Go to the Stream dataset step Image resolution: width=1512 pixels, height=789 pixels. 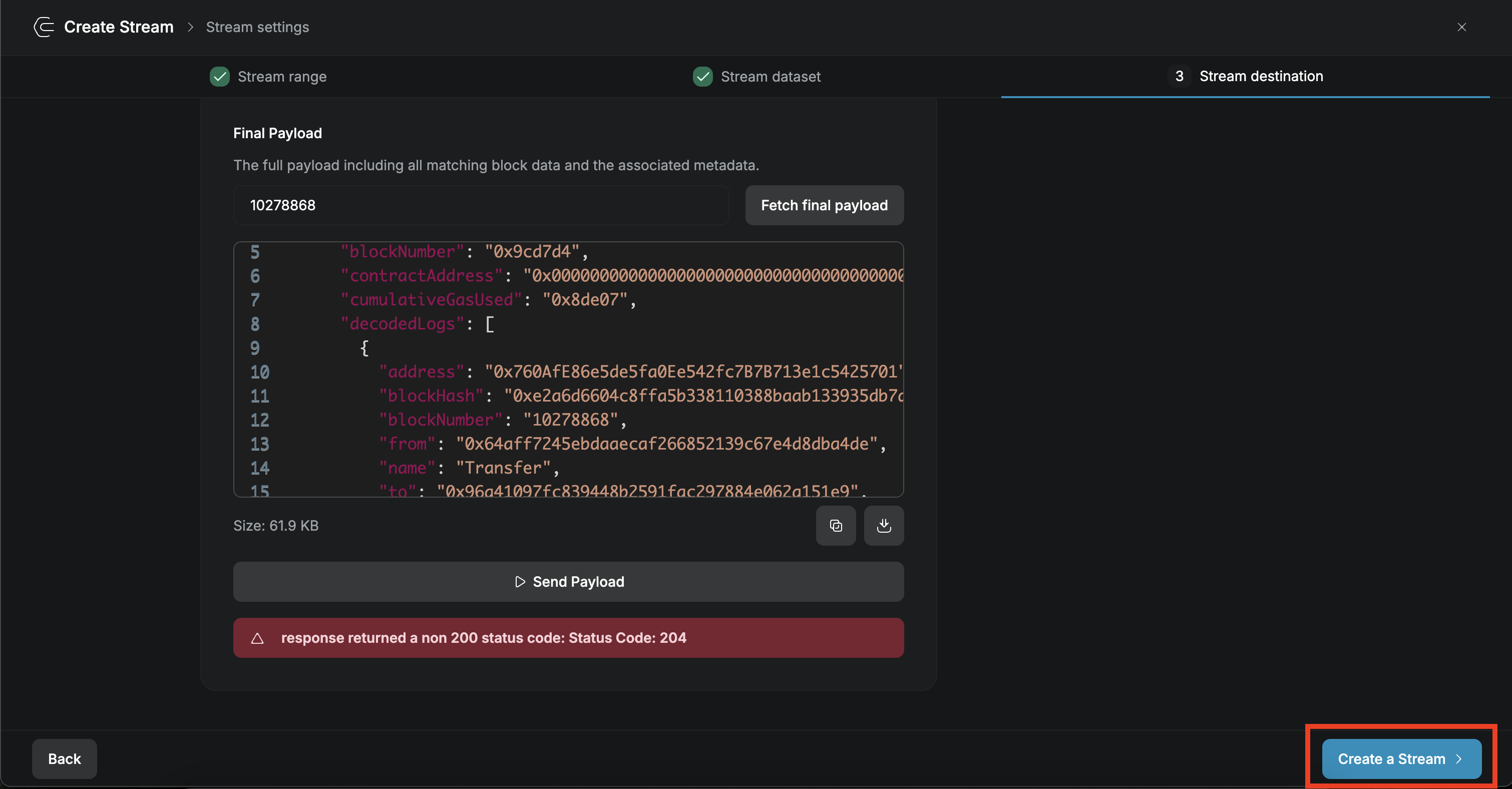[x=770, y=76]
